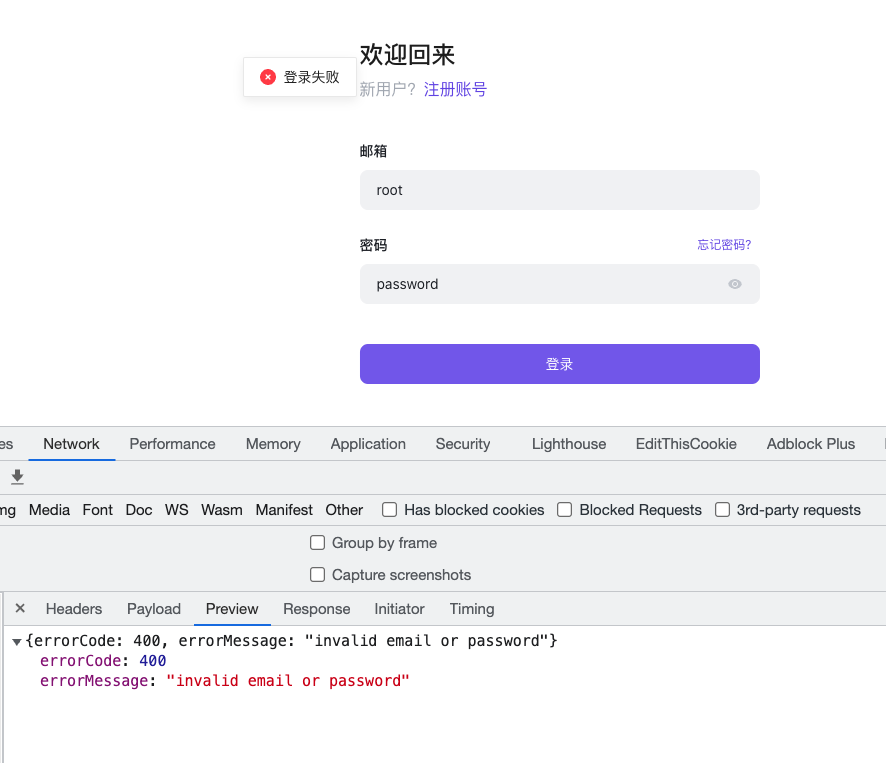Screen dimensions: 886x763
Task: Show the request Payload tab
Action: [x=154, y=609]
